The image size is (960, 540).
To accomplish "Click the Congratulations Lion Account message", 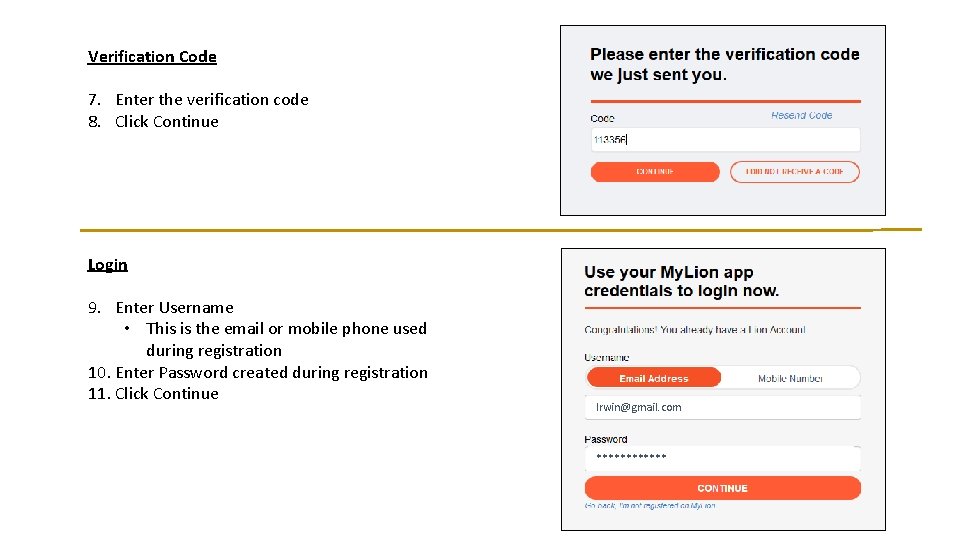I will point(694,330).
